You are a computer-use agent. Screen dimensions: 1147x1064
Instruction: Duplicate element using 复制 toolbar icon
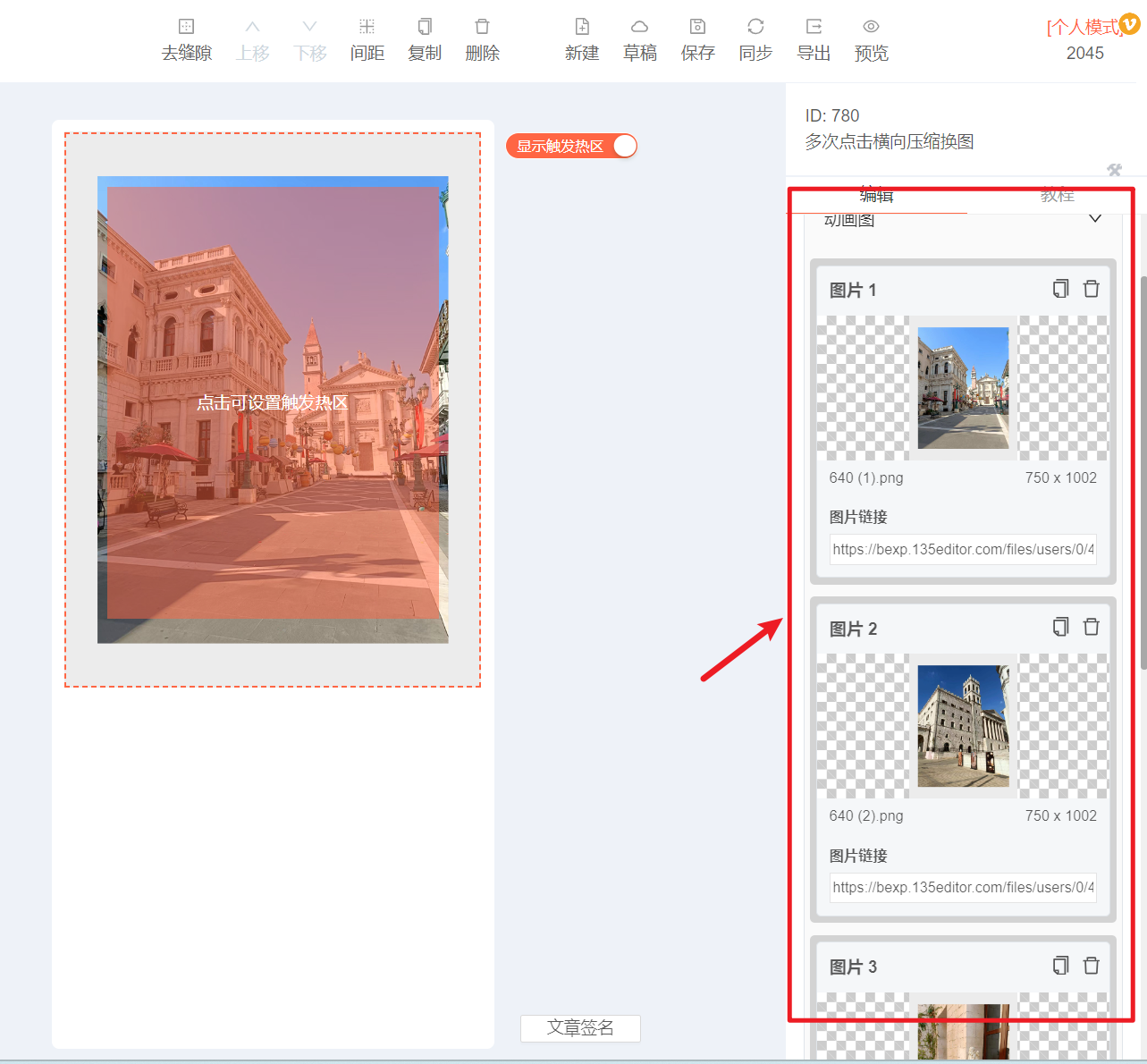425,40
